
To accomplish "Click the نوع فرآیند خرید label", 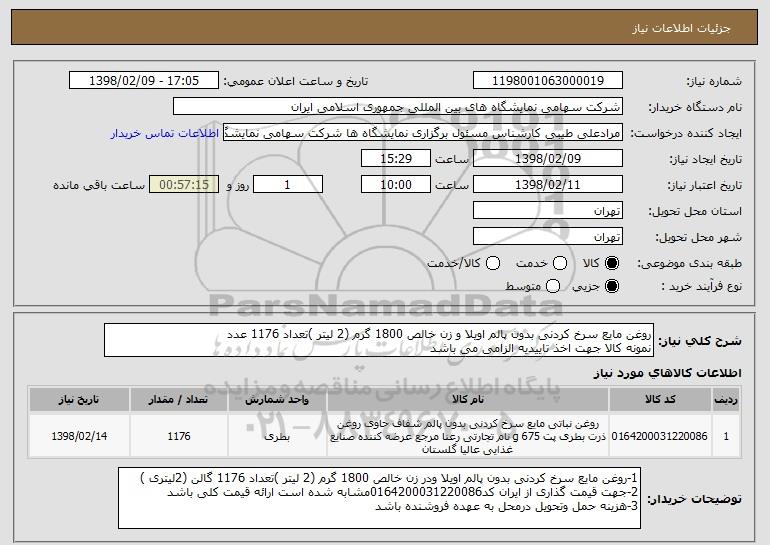I will [702, 286].
